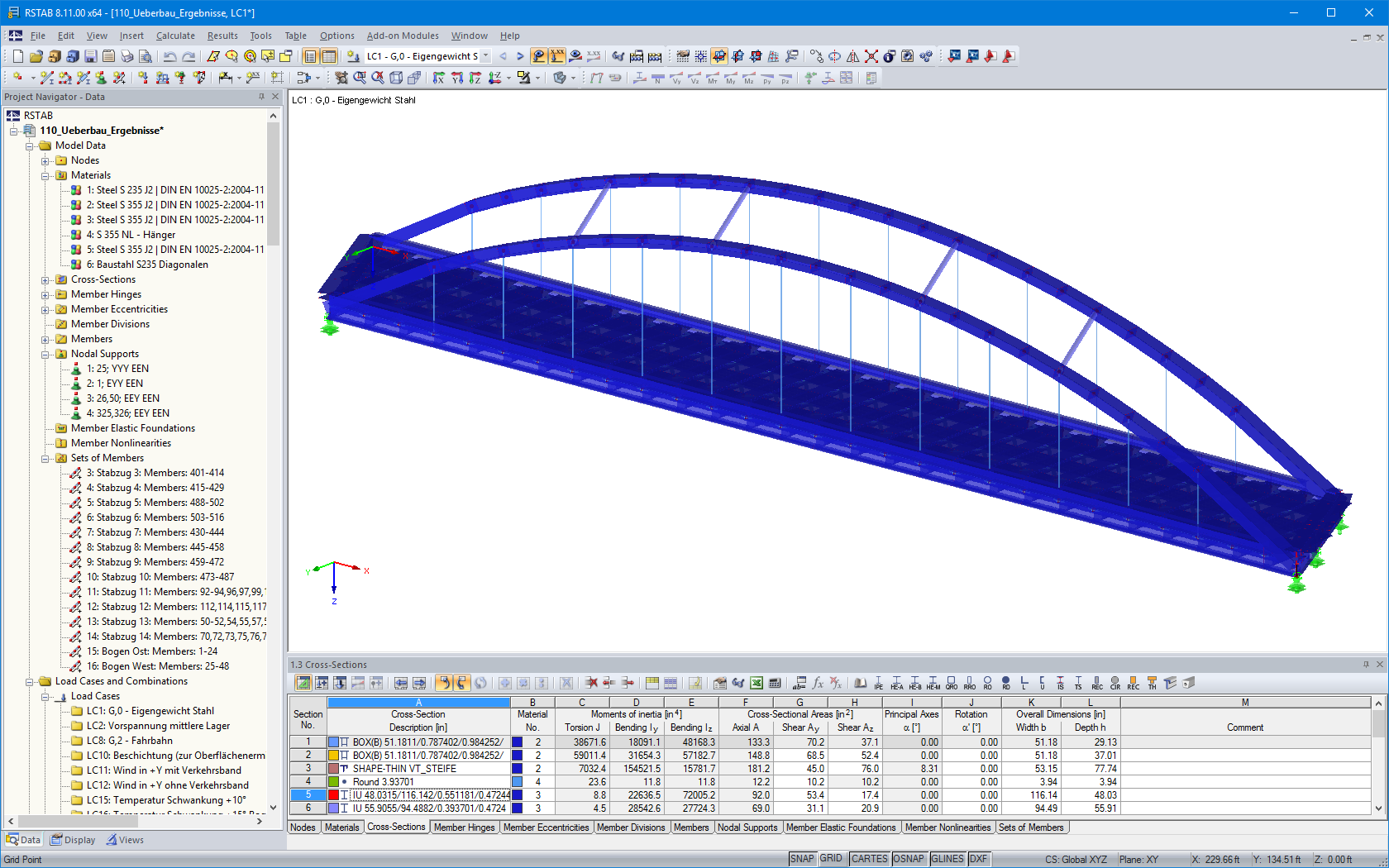Toggle DXF in the status bar
The image size is (1389, 868).
coord(978,859)
